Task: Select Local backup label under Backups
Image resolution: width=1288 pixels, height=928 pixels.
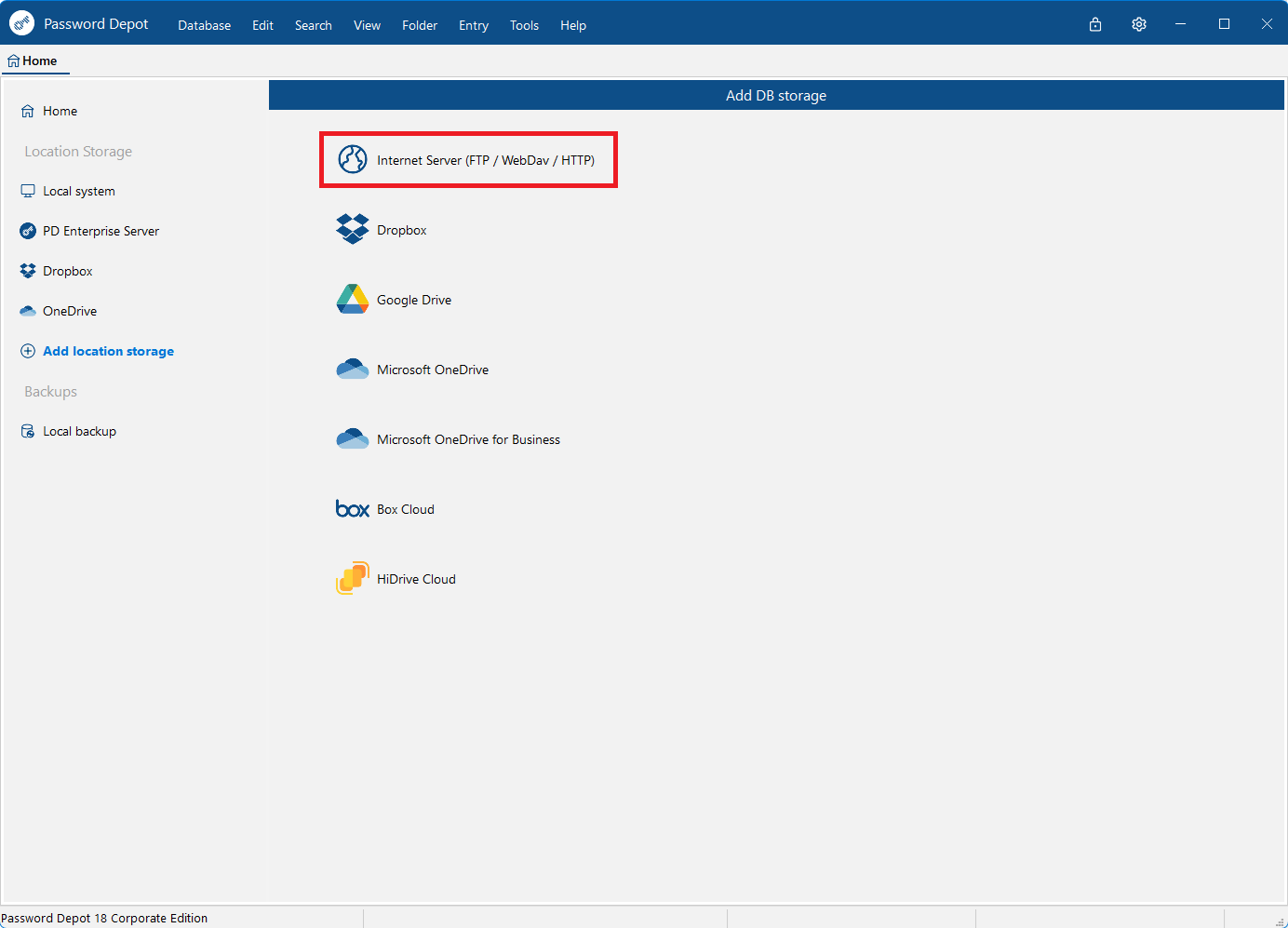Action: (x=79, y=431)
